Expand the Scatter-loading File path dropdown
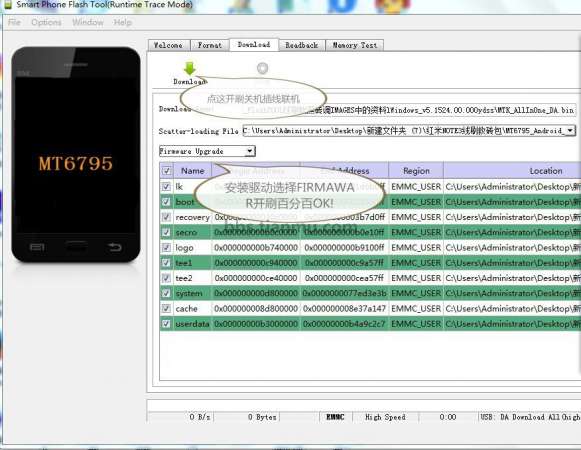Screen dimensions: 581x450 pyautogui.click(x=570, y=130)
